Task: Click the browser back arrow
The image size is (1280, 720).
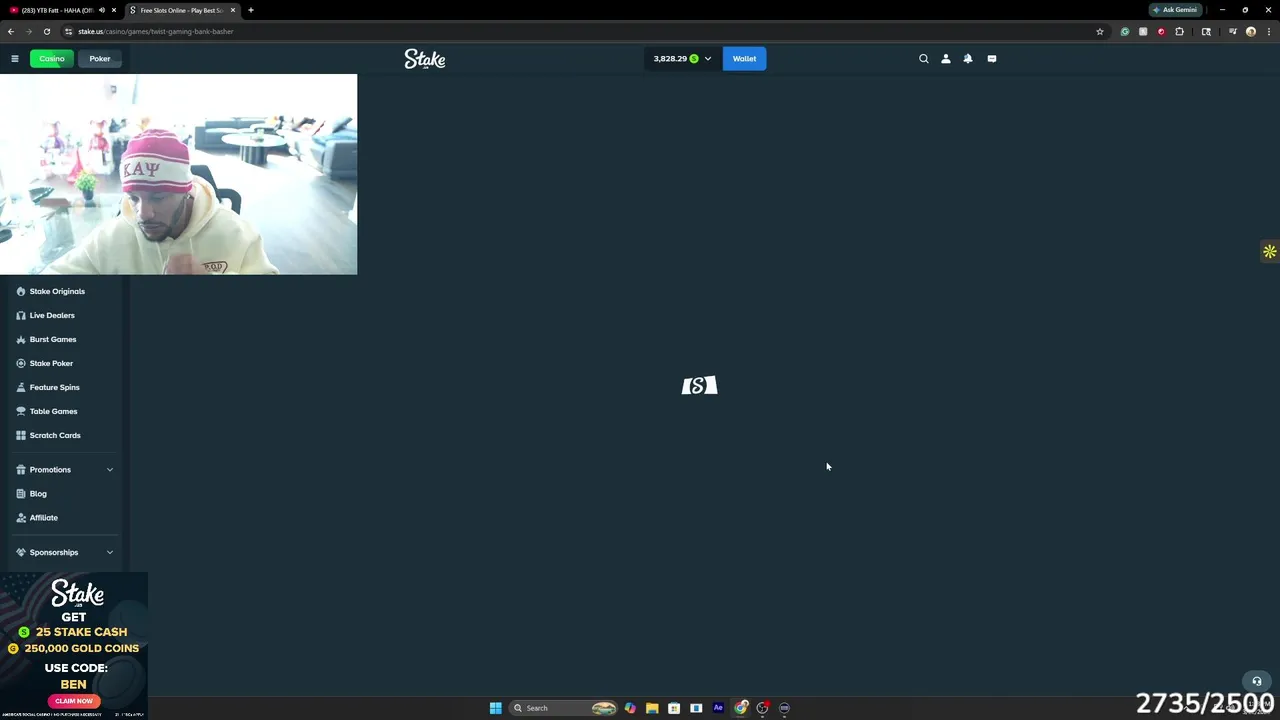Action: (11, 31)
